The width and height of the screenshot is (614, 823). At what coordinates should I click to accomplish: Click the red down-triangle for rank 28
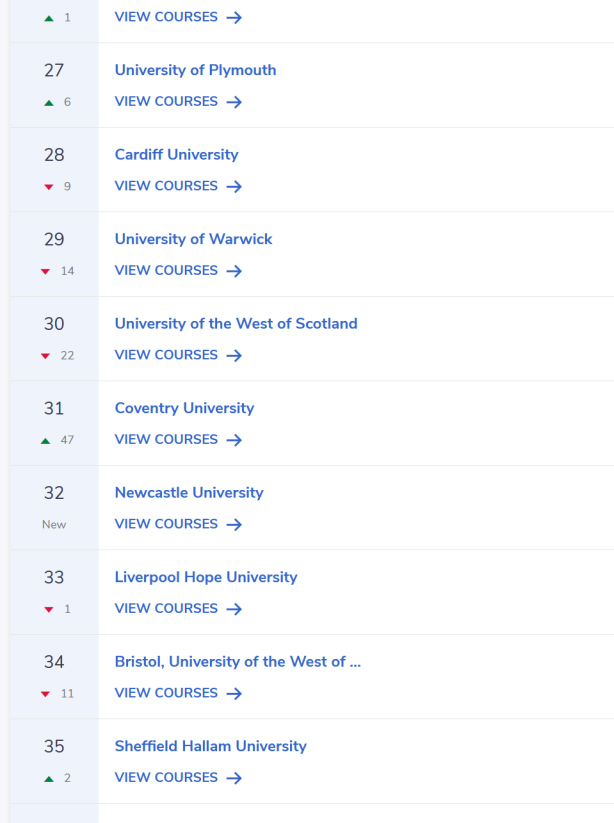[x=48, y=187]
